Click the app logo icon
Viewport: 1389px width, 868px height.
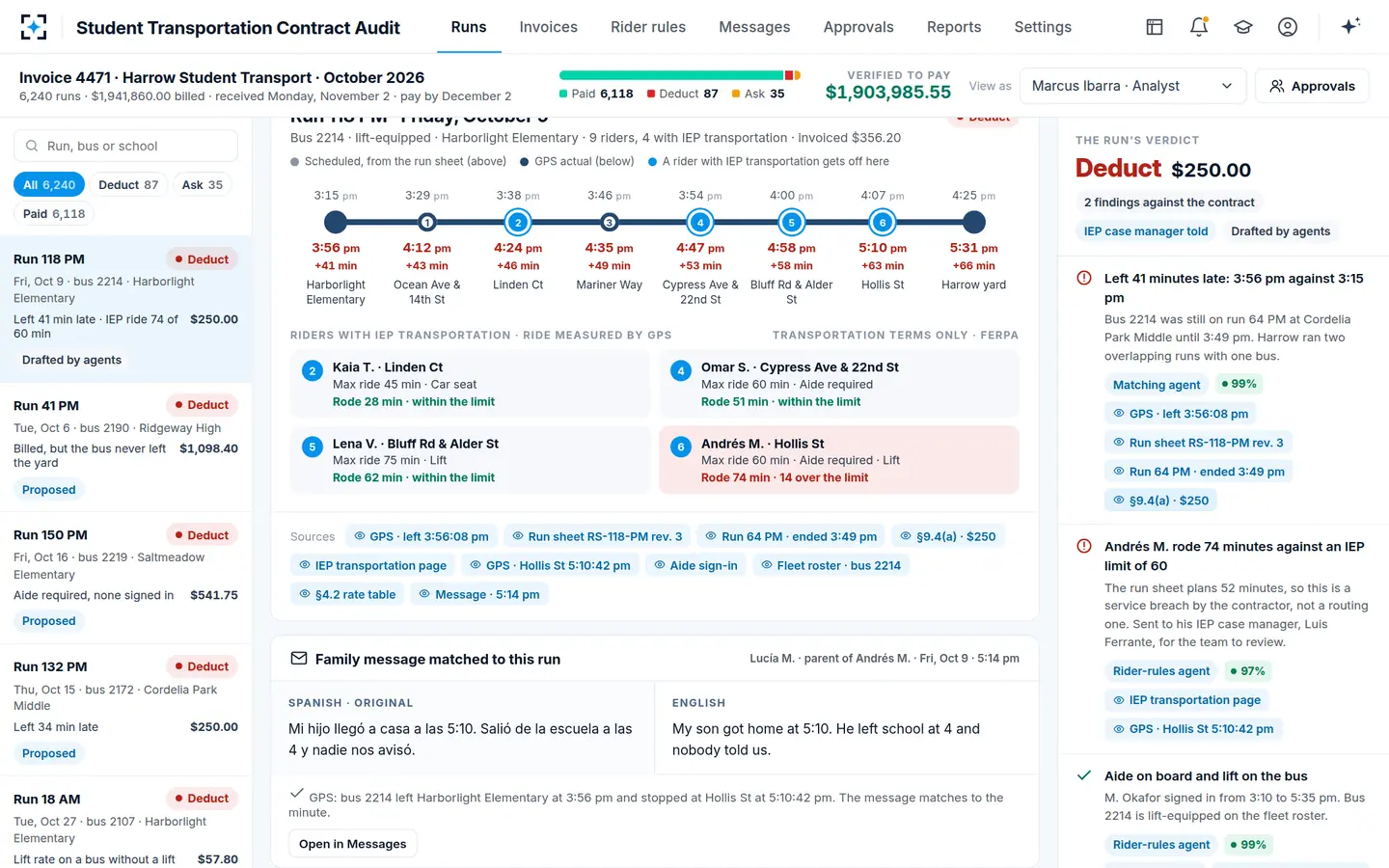(x=34, y=27)
